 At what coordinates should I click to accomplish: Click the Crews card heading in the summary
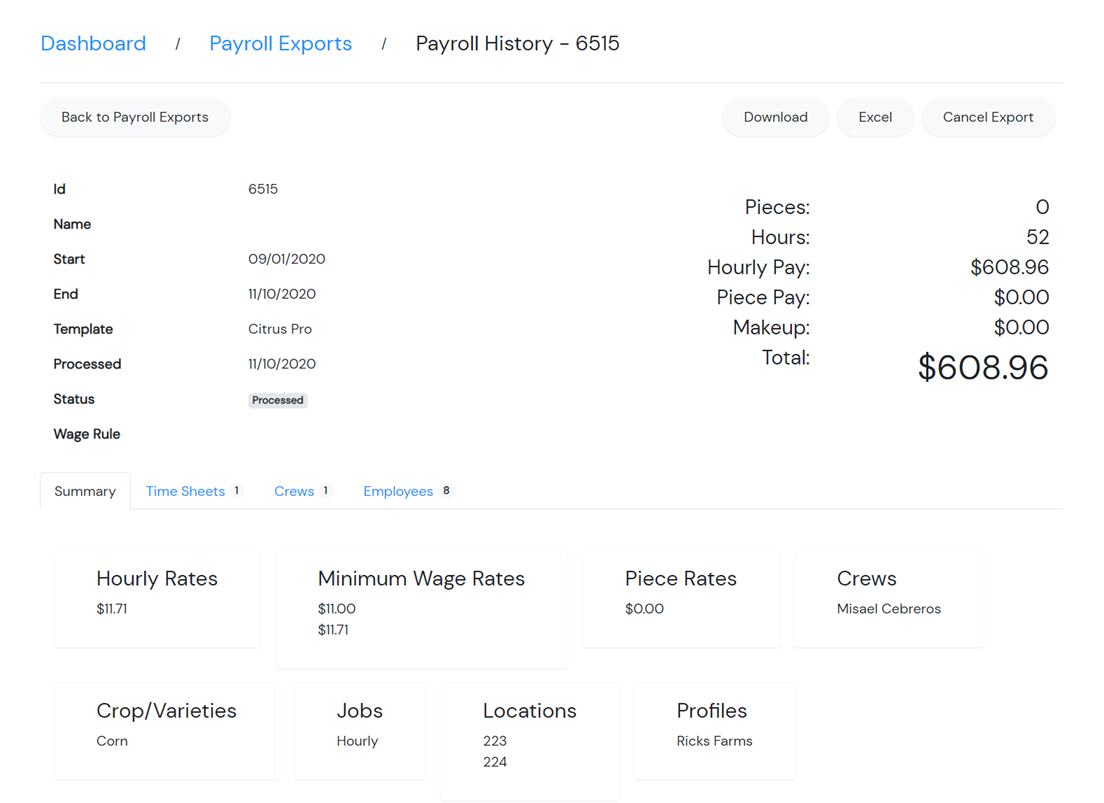coord(867,578)
